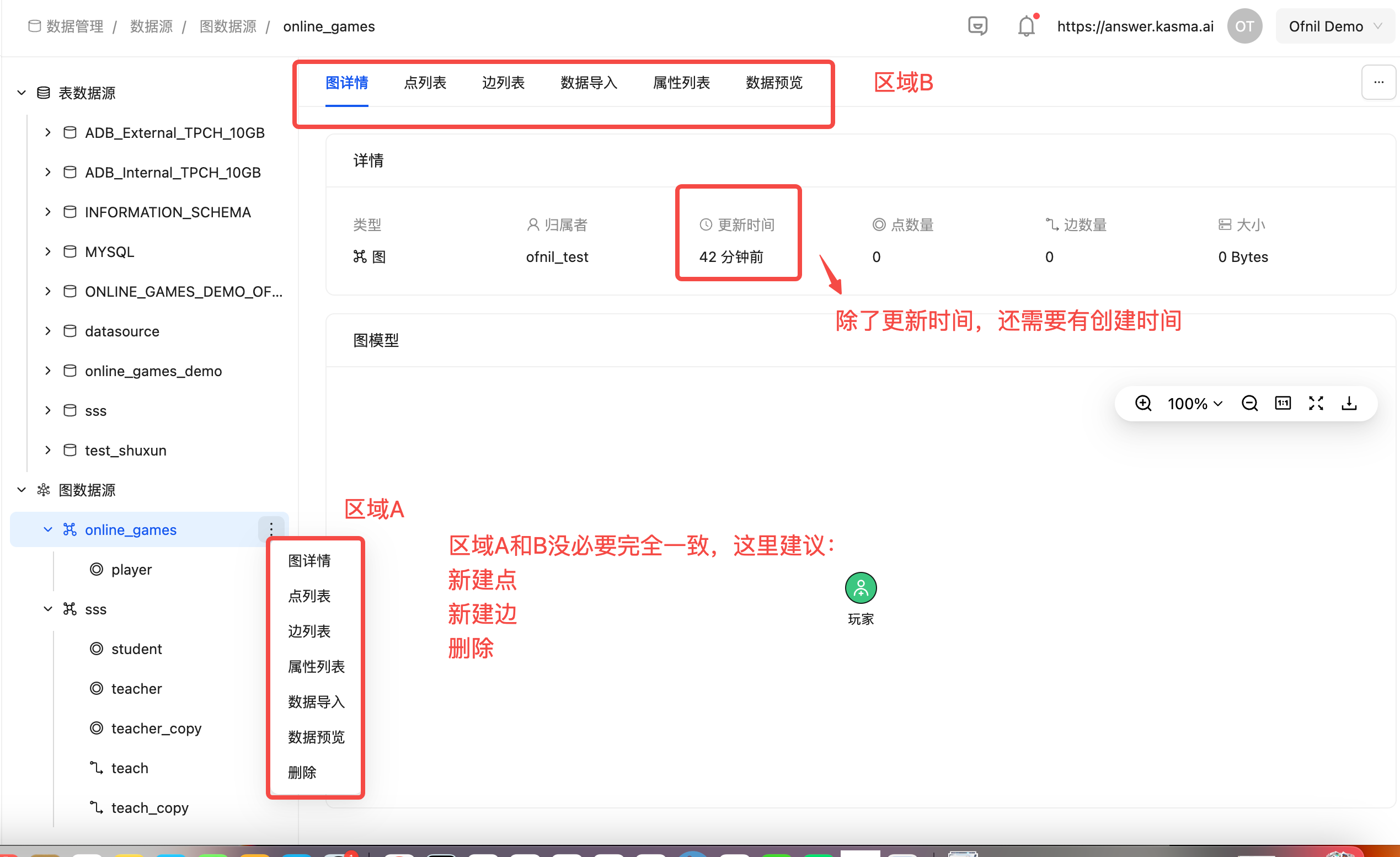1400x857 pixels.
Task: Click the MYSQL database icon
Action: click(x=70, y=251)
